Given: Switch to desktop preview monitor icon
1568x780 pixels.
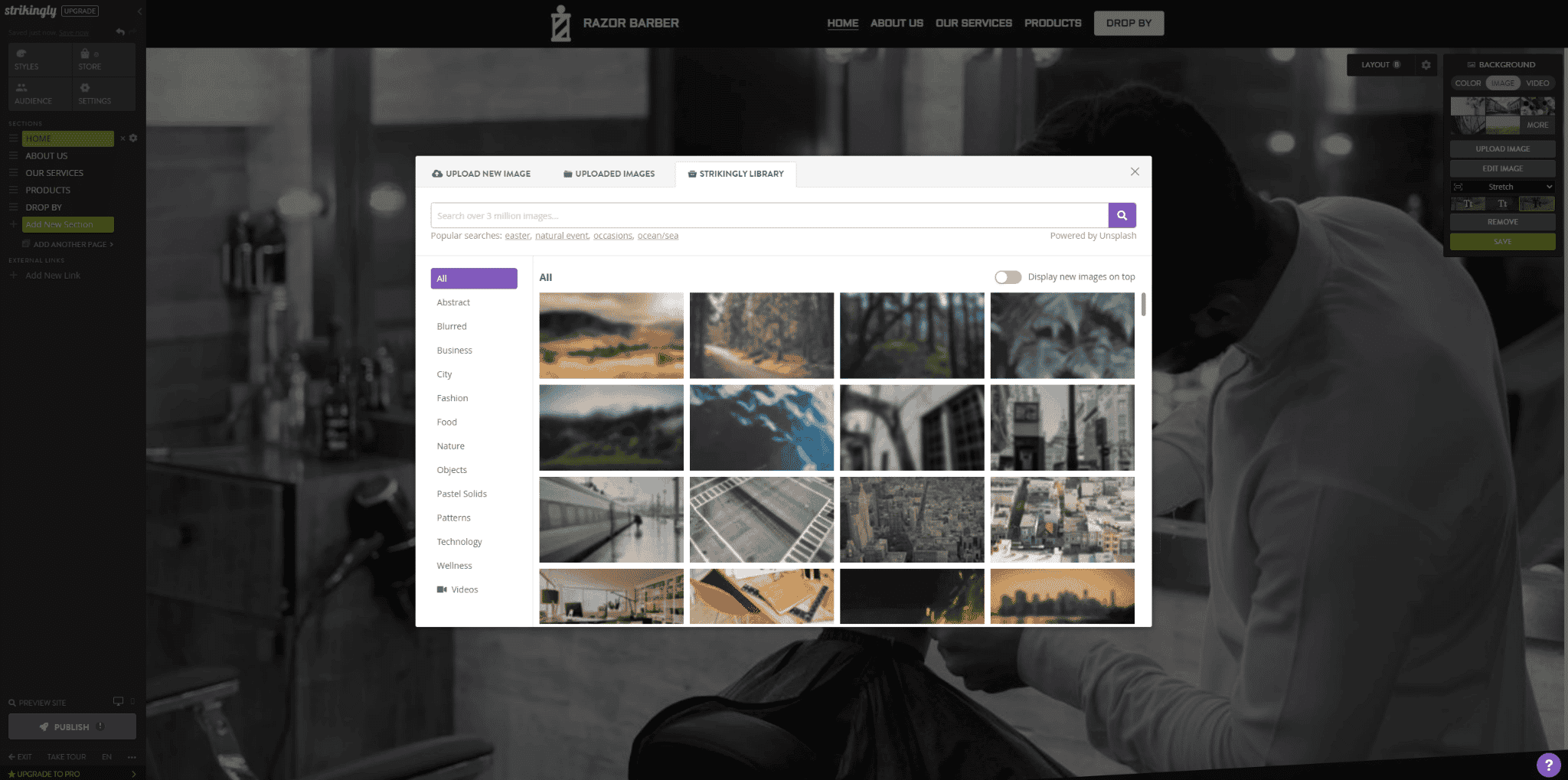Looking at the screenshot, I should pyautogui.click(x=118, y=701).
